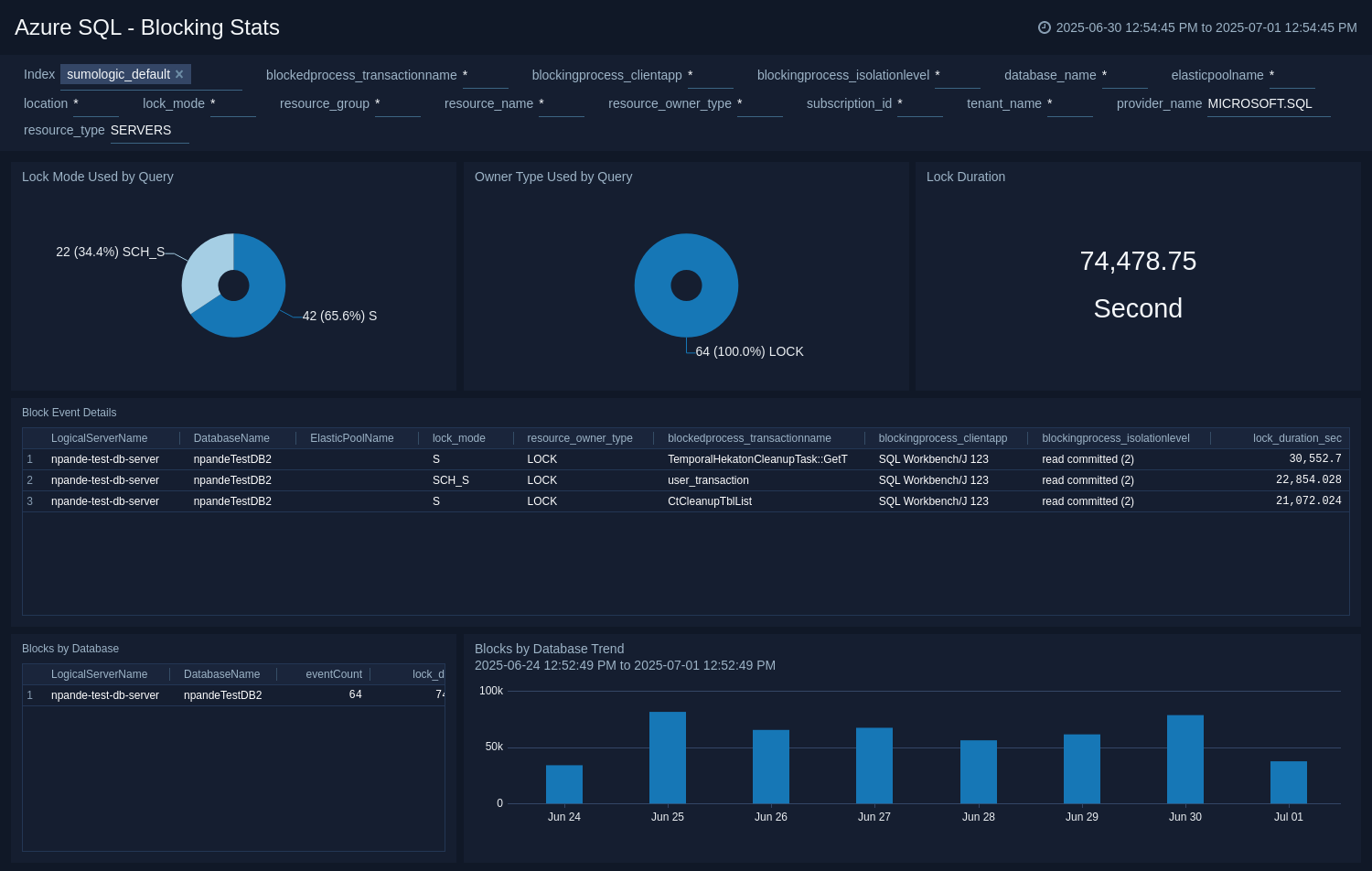Click the Azure SQL - Blocking Stats title

tap(147, 27)
